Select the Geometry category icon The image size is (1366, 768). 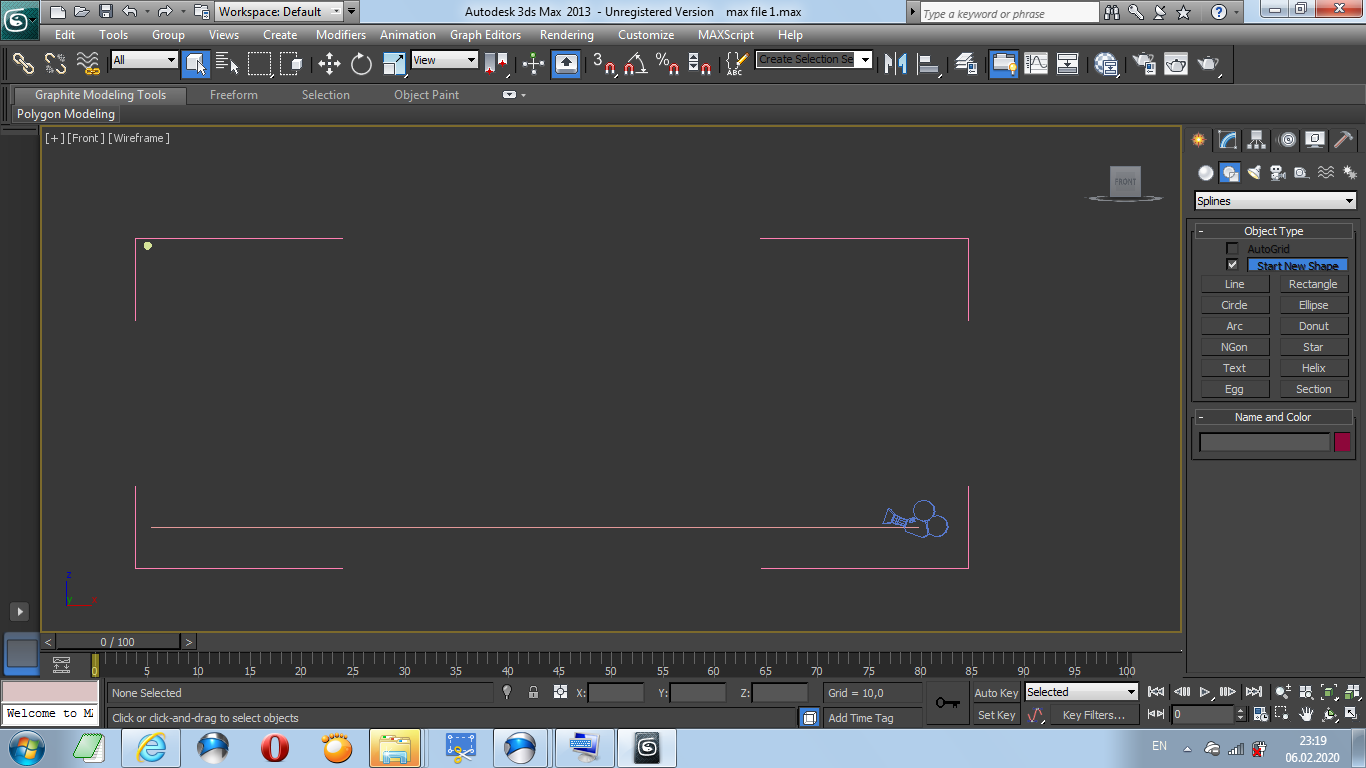tap(1206, 172)
